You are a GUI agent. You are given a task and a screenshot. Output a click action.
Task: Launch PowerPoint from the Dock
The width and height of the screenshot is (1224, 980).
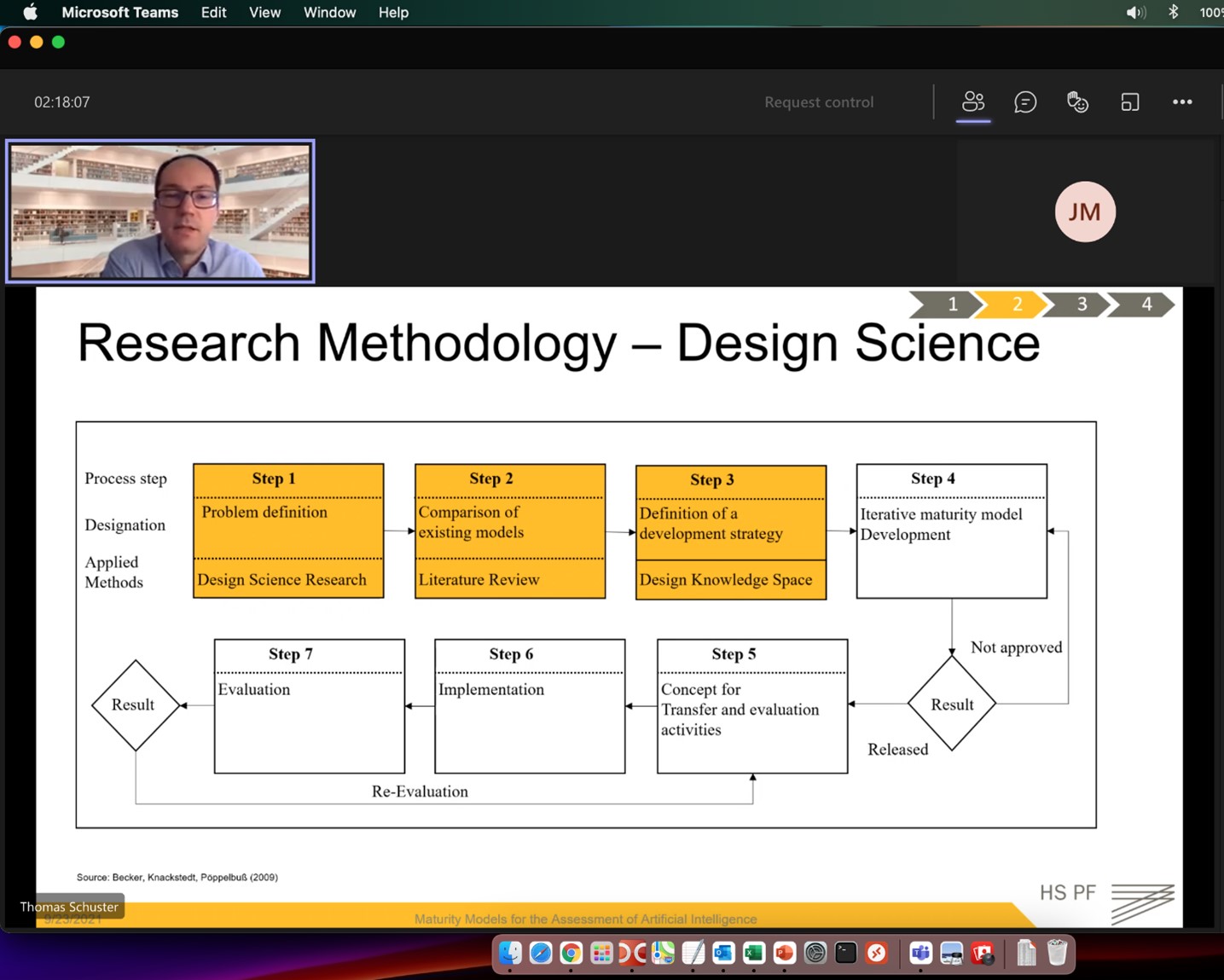tap(784, 953)
